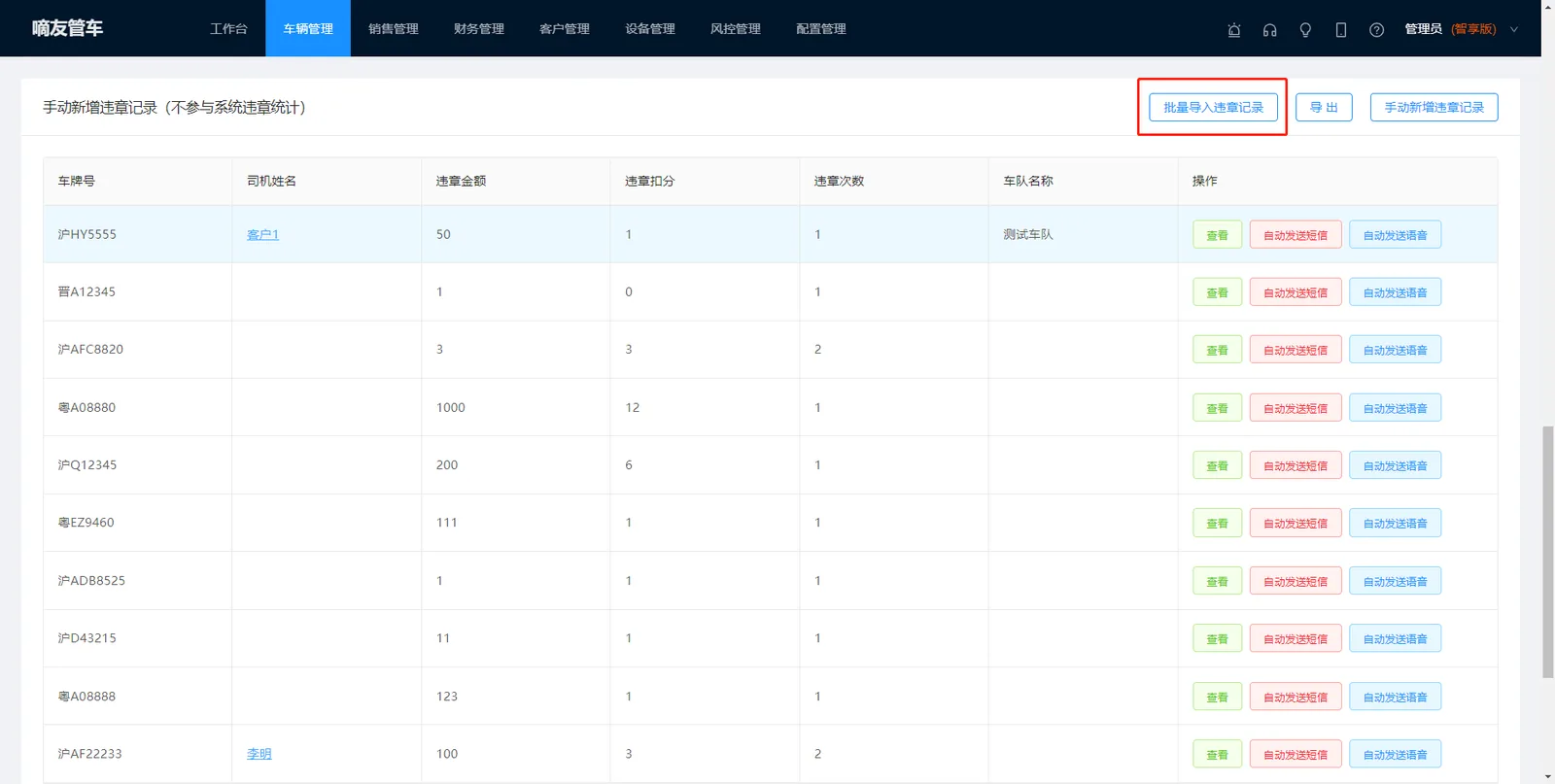Click the 管理员 username label
The height and width of the screenshot is (784, 1555).
[x=1423, y=29]
